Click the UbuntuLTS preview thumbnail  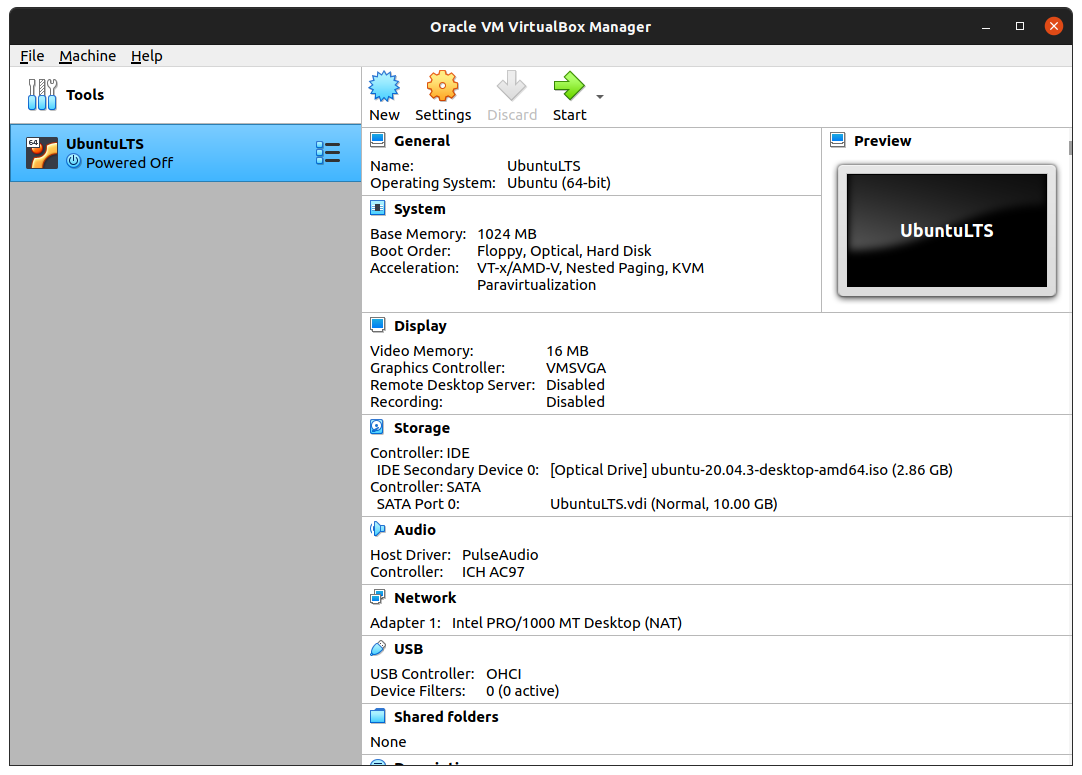(x=946, y=231)
